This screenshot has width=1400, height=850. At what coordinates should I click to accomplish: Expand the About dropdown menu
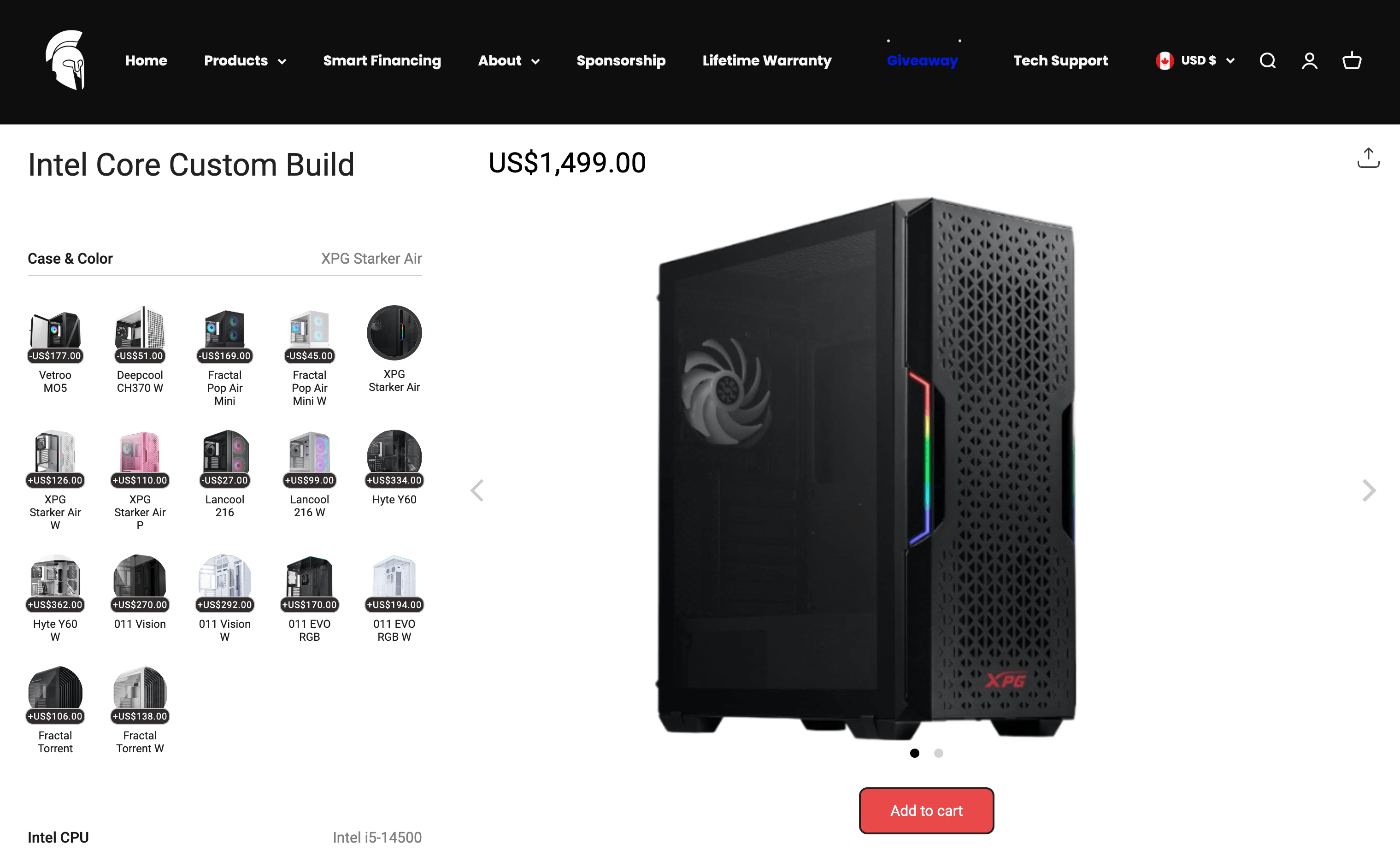(x=508, y=61)
